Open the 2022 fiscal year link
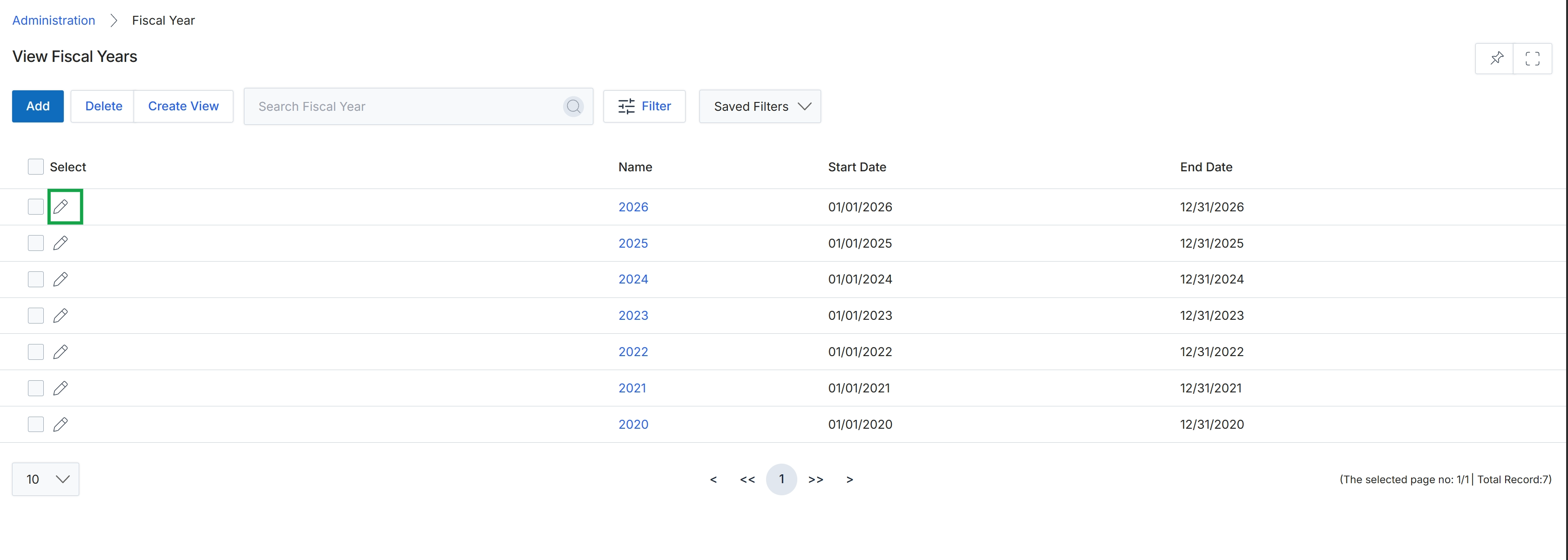Image resolution: width=1568 pixels, height=560 pixels. (x=633, y=352)
